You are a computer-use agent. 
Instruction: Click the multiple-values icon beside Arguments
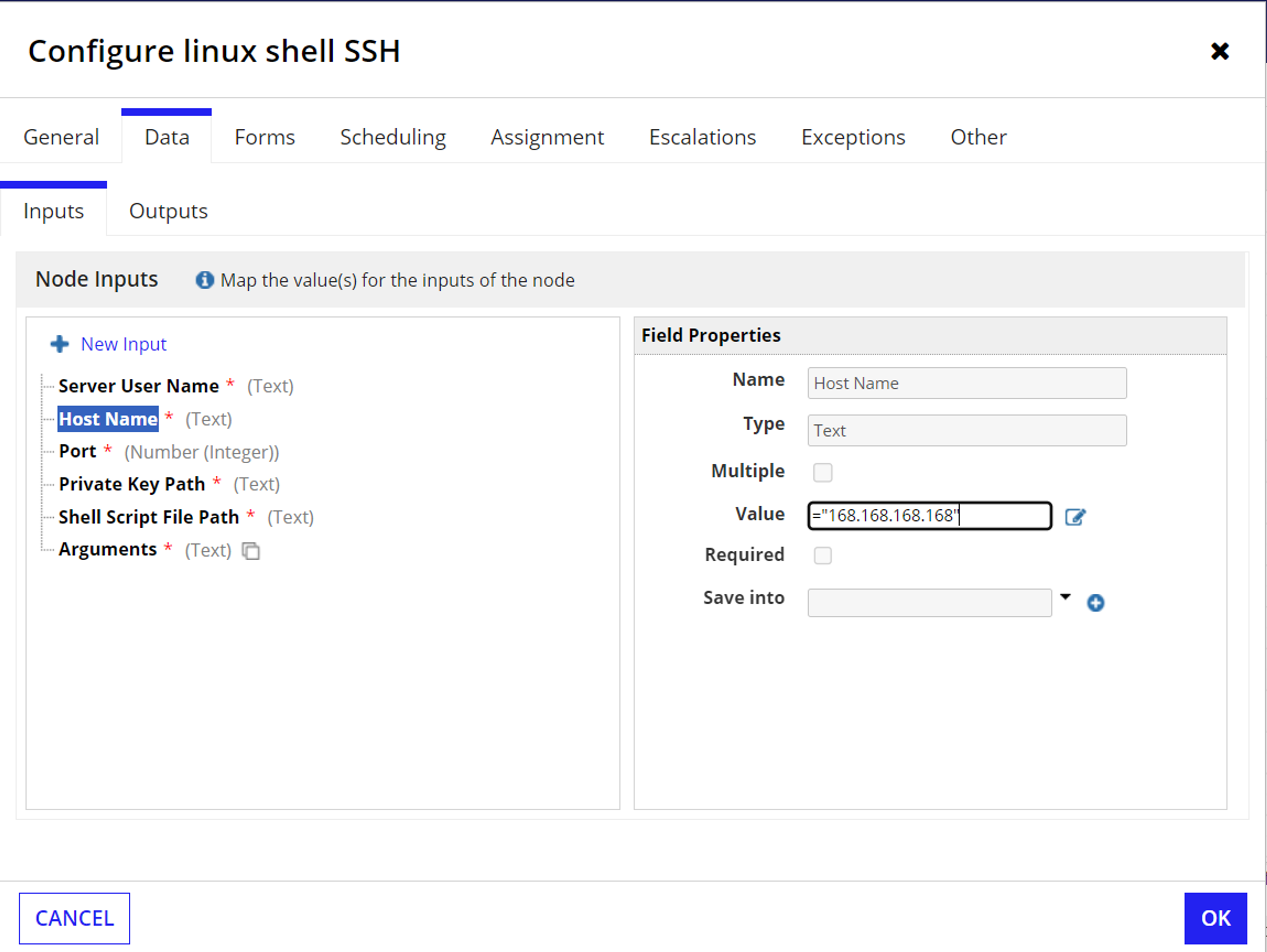click(x=251, y=550)
